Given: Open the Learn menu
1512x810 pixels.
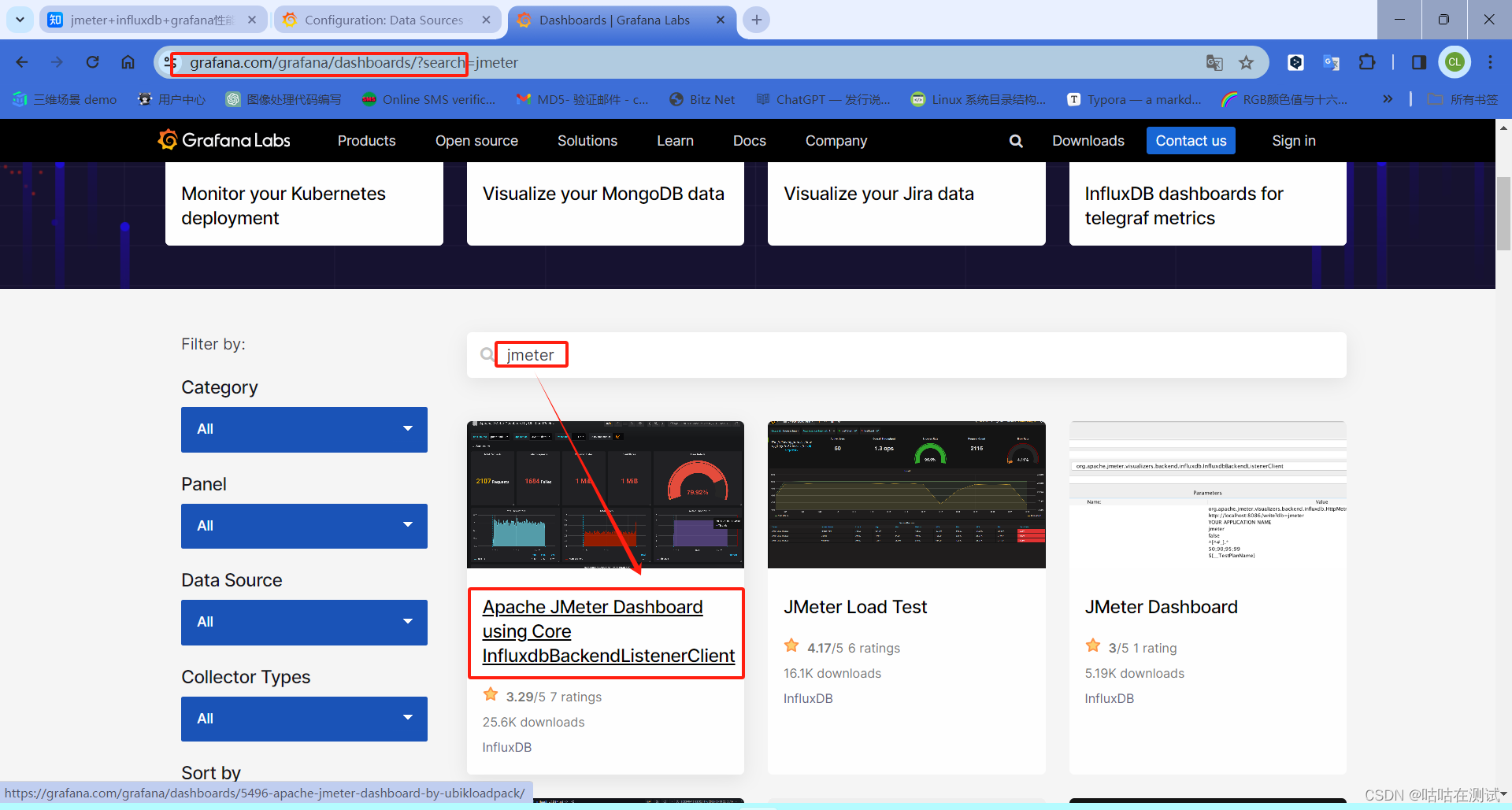Looking at the screenshot, I should click(675, 141).
